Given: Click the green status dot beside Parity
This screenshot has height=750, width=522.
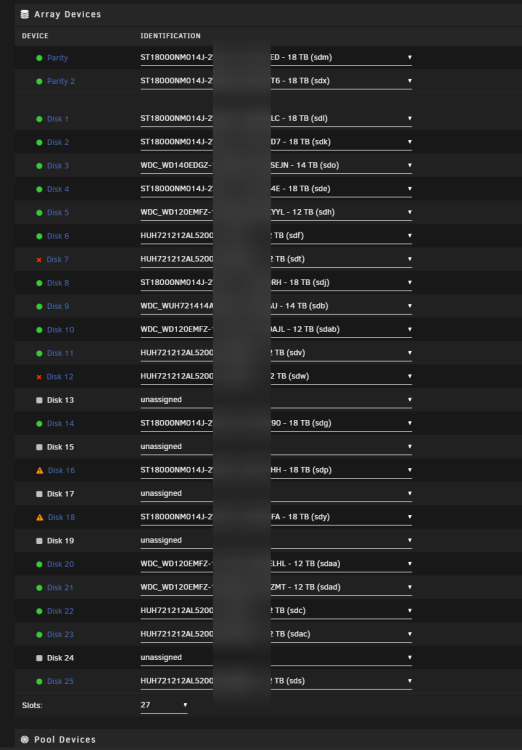Looking at the screenshot, I should point(39,58).
